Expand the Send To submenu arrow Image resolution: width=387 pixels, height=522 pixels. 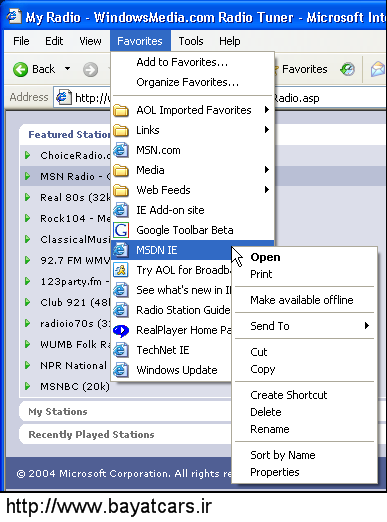pos(367,325)
